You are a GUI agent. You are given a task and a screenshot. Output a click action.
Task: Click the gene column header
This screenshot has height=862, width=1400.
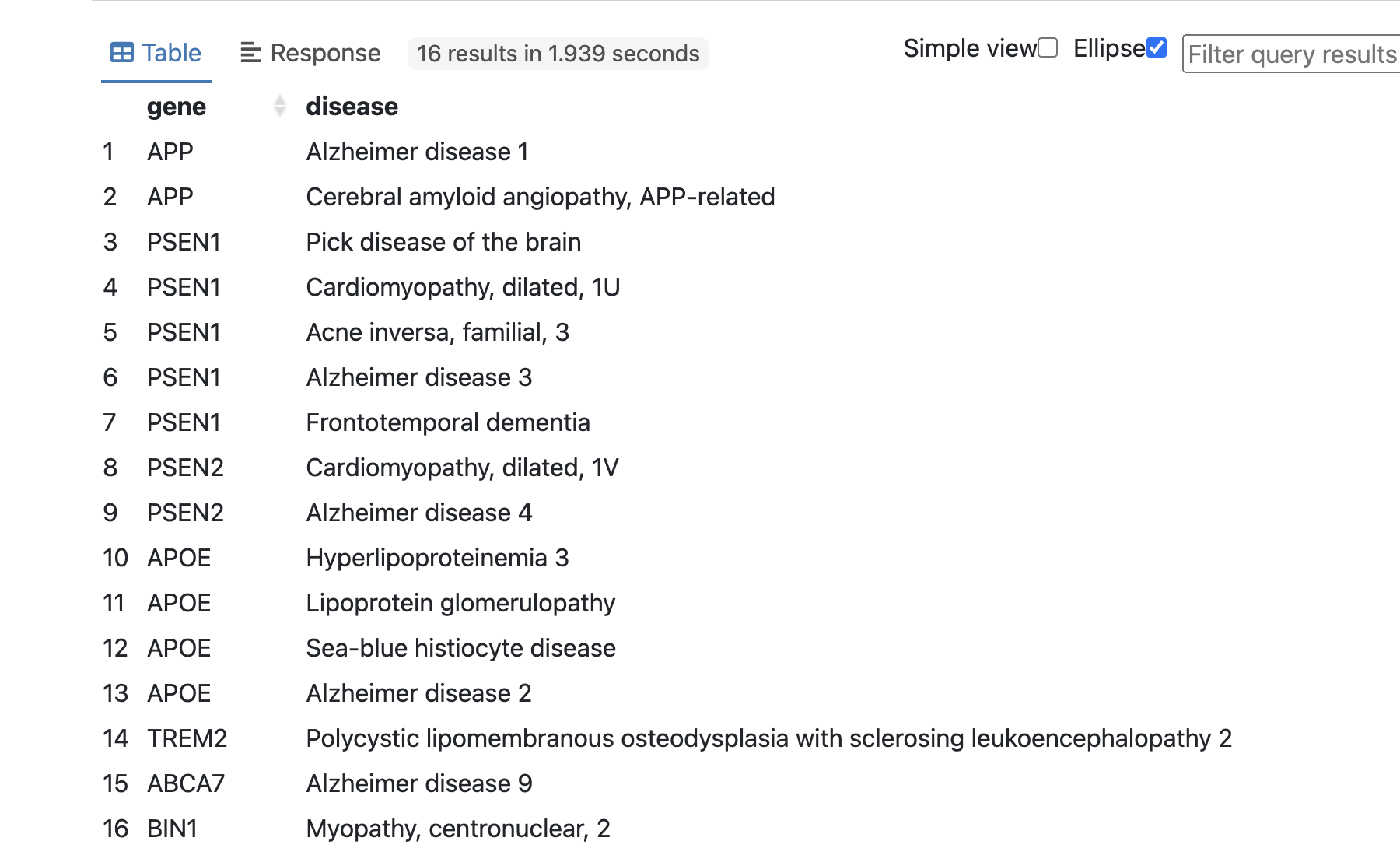click(x=177, y=107)
